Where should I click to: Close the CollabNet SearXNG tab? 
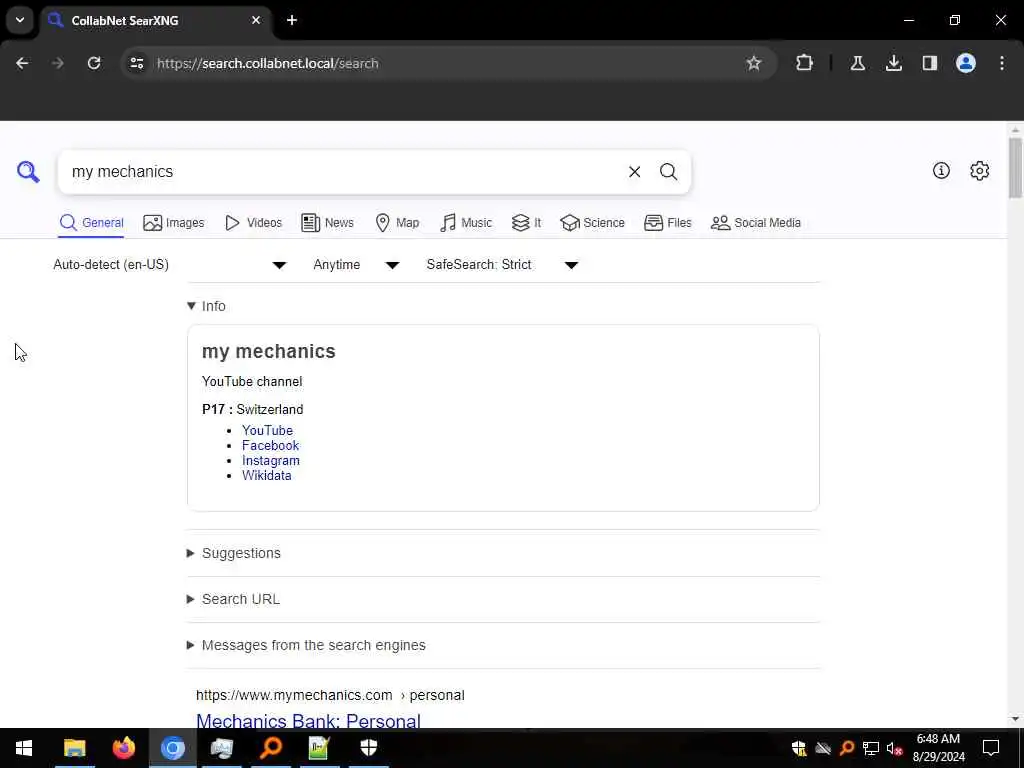click(x=256, y=20)
